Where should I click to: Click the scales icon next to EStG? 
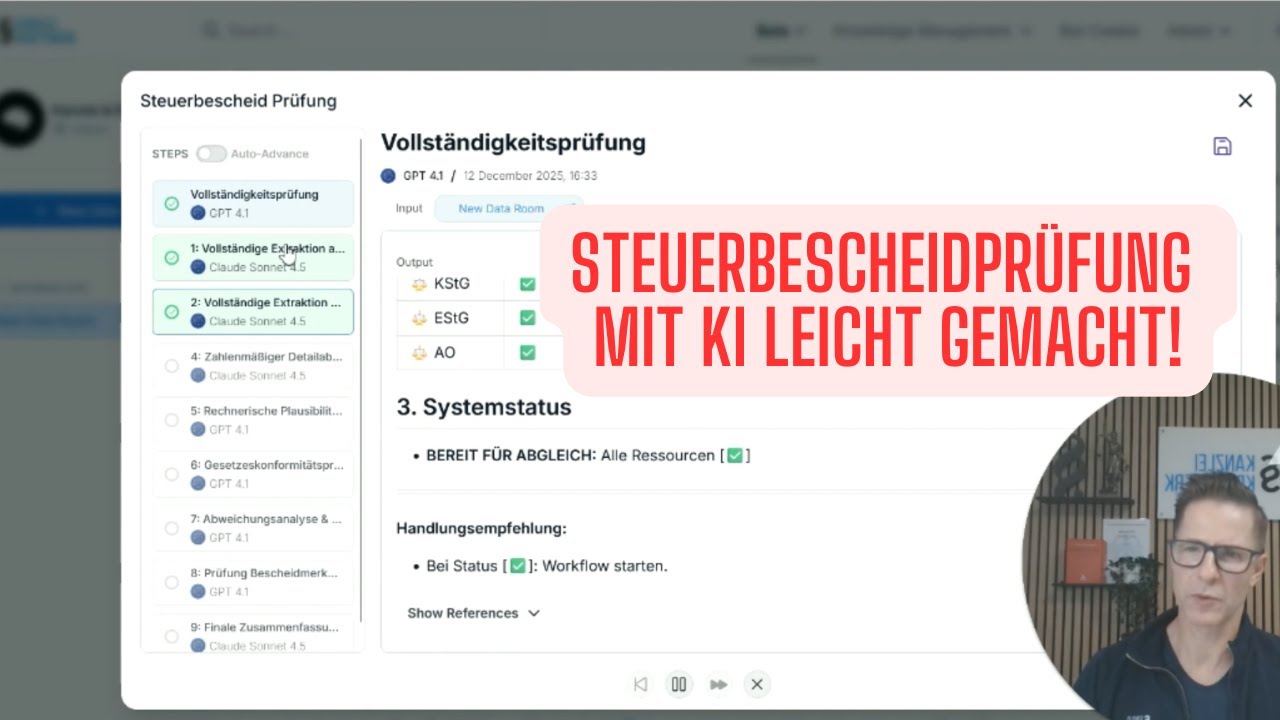coord(419,318)
